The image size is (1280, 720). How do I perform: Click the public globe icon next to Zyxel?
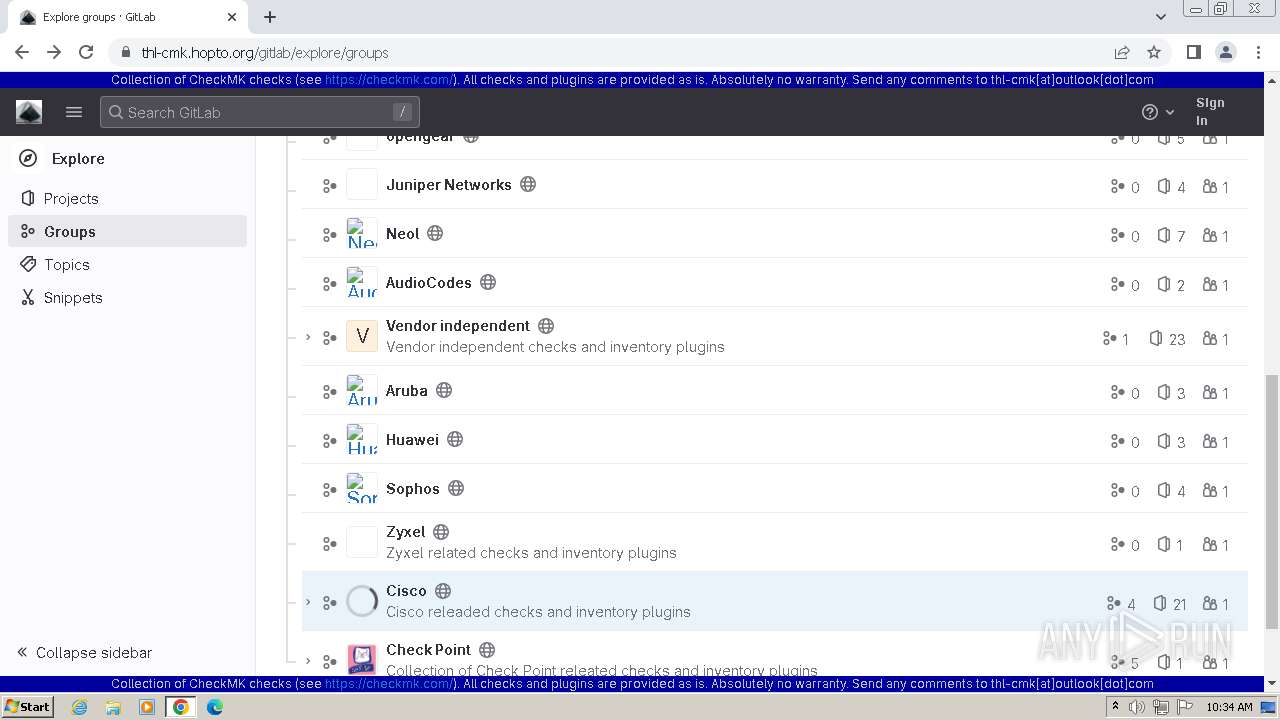441,531
